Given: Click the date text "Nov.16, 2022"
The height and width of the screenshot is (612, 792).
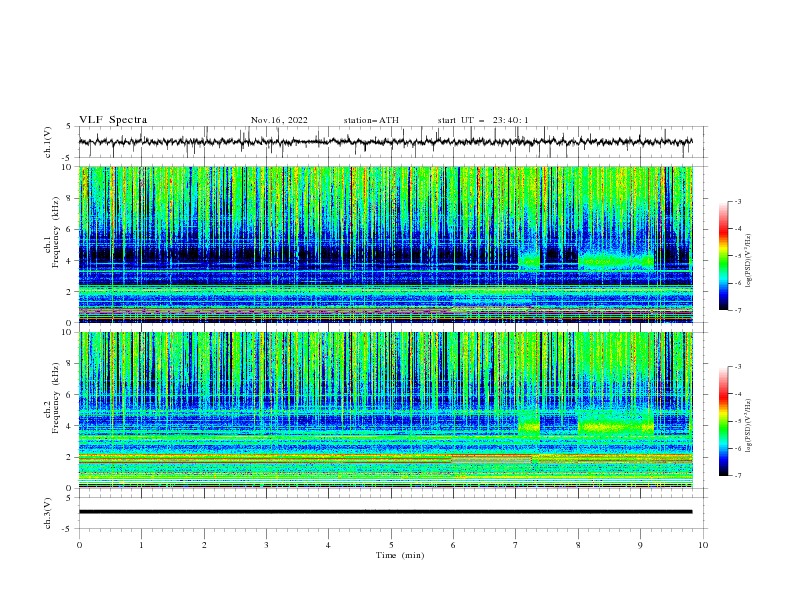Looking at the screenshot, I should [279, 120].
